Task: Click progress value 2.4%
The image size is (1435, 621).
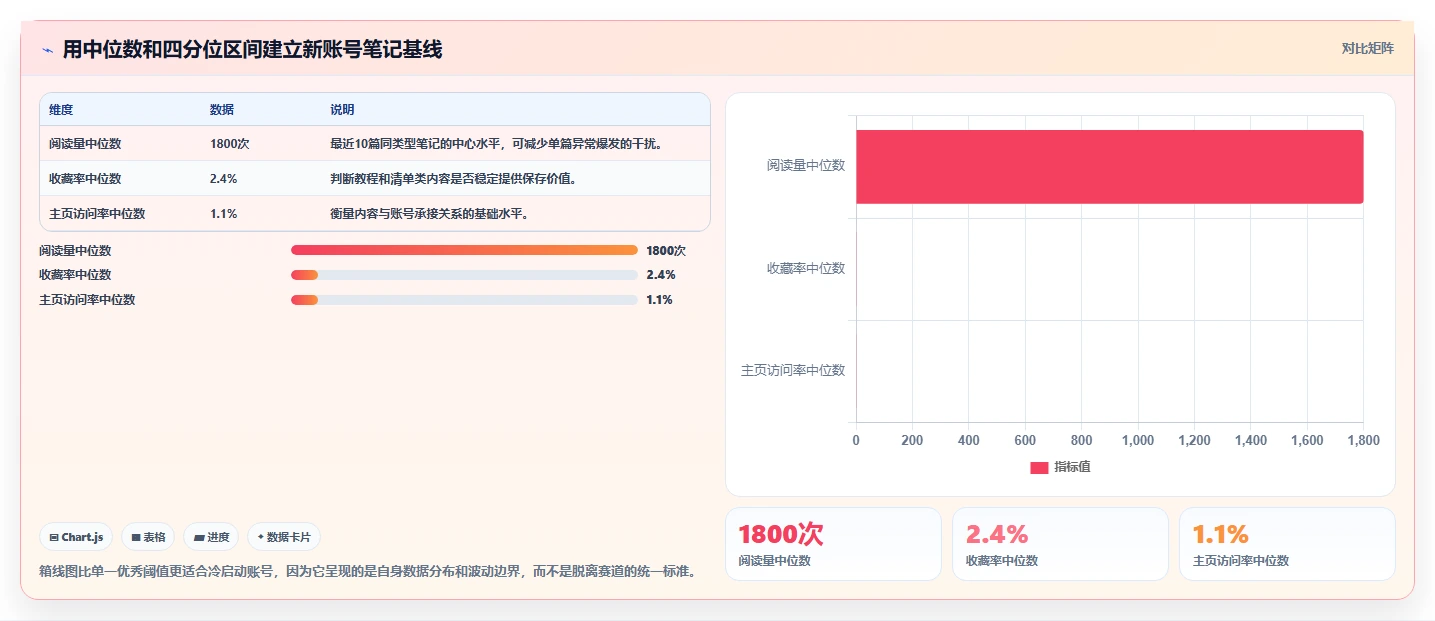Action: pos(660,275)
